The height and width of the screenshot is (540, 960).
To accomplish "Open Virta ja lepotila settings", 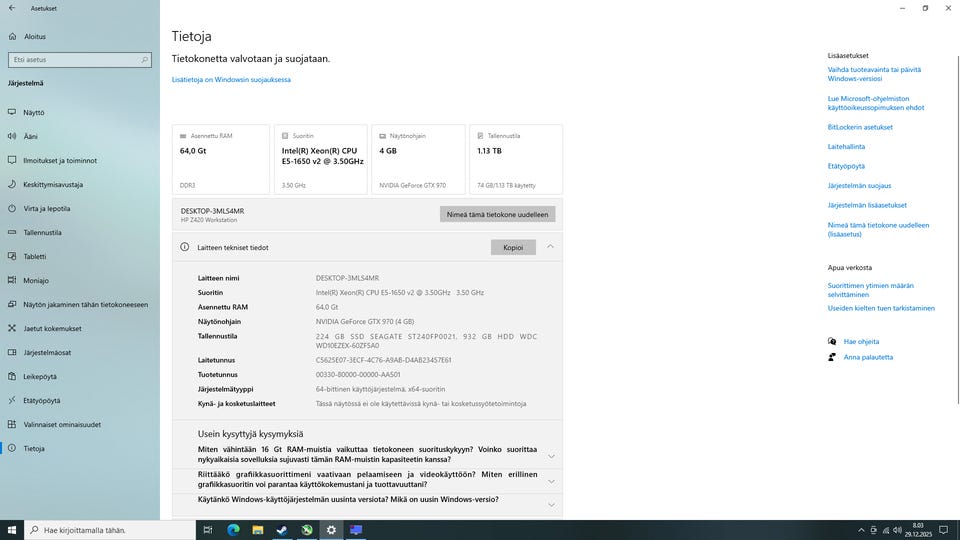I will coord(47,209).
